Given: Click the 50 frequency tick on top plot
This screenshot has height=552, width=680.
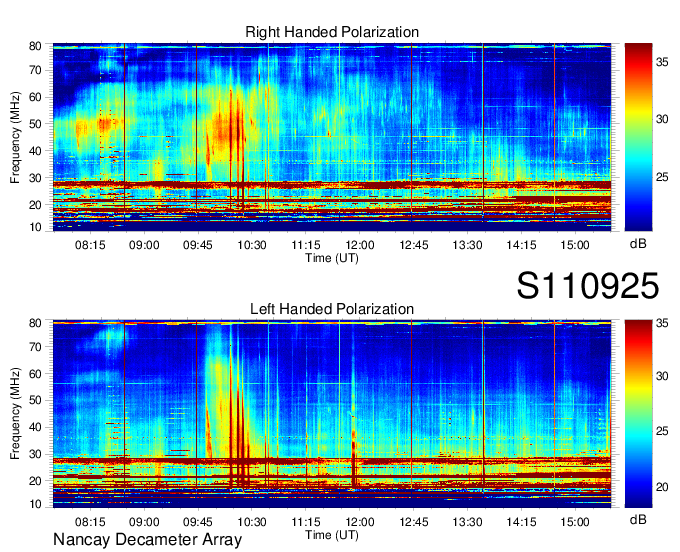Looking at the screenshot, I should click(x=35, y=124).
